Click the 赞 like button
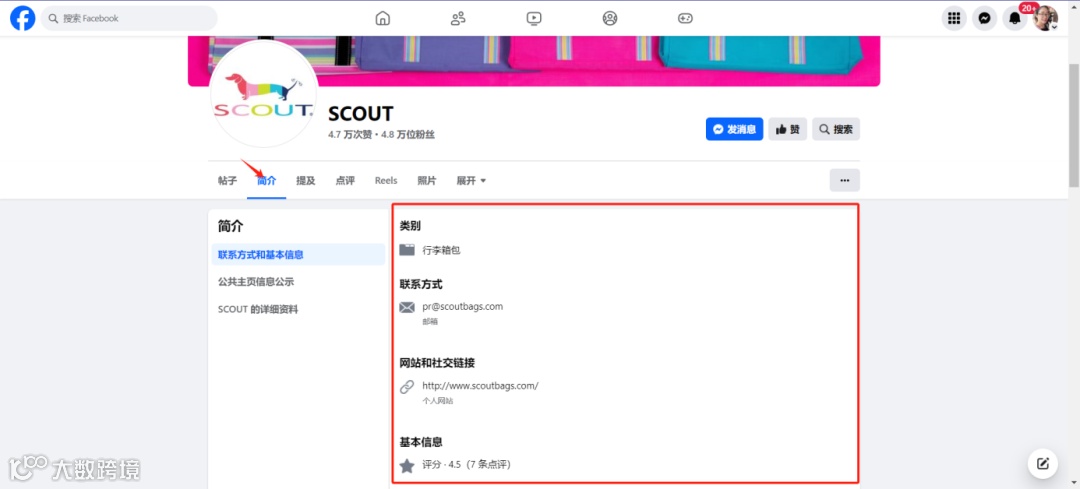Image resolution: width=1080 pixels, height=489 pixels. pos(787,129)
